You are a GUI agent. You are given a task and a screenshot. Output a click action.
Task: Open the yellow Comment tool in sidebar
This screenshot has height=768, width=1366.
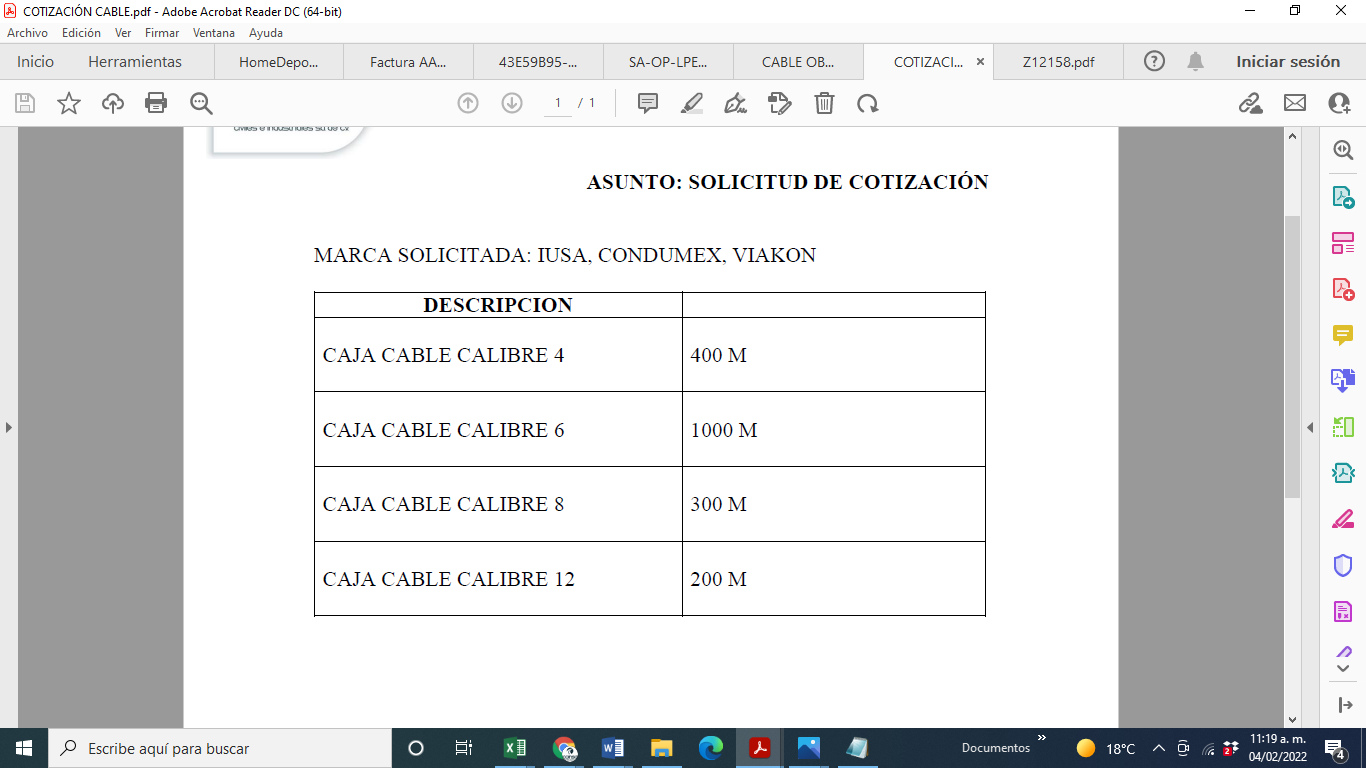(1343, 335)
